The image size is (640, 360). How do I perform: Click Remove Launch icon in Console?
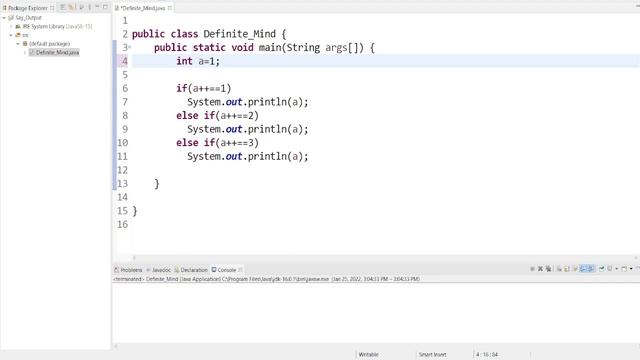(540, 269)
